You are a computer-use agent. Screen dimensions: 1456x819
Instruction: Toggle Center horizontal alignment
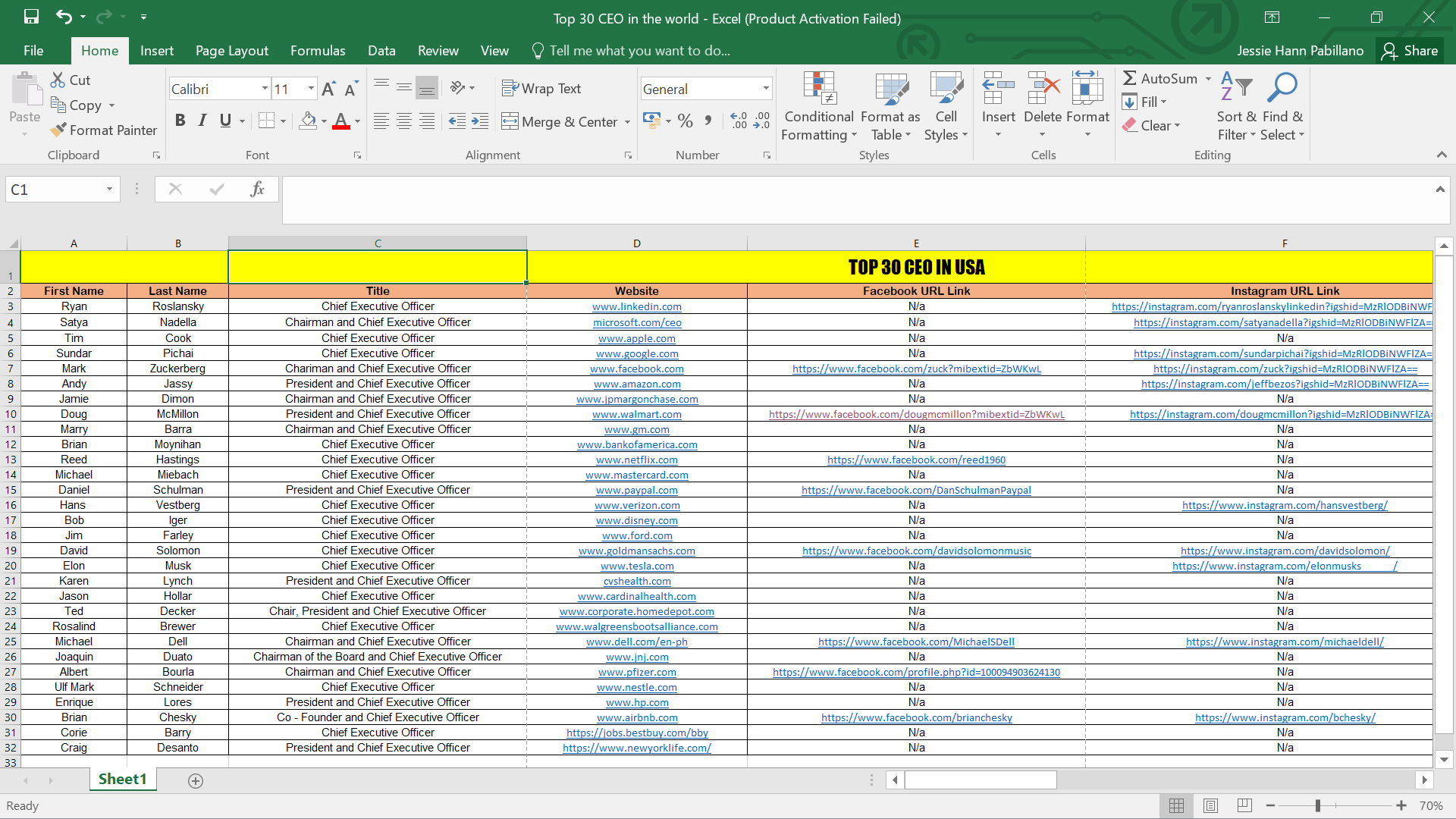point(404,121)
